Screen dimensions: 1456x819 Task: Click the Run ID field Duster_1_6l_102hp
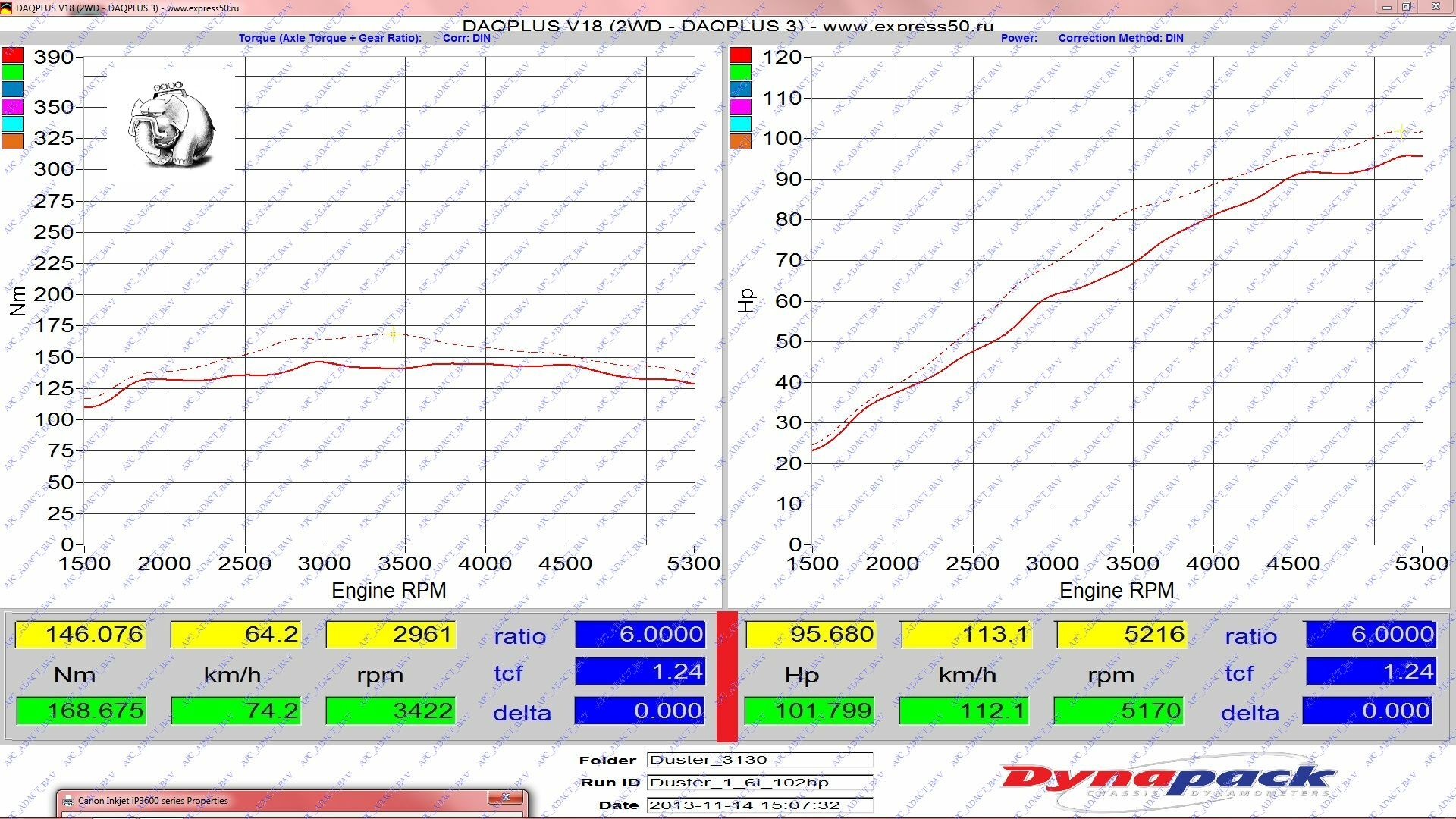click(x=759, y=783)
